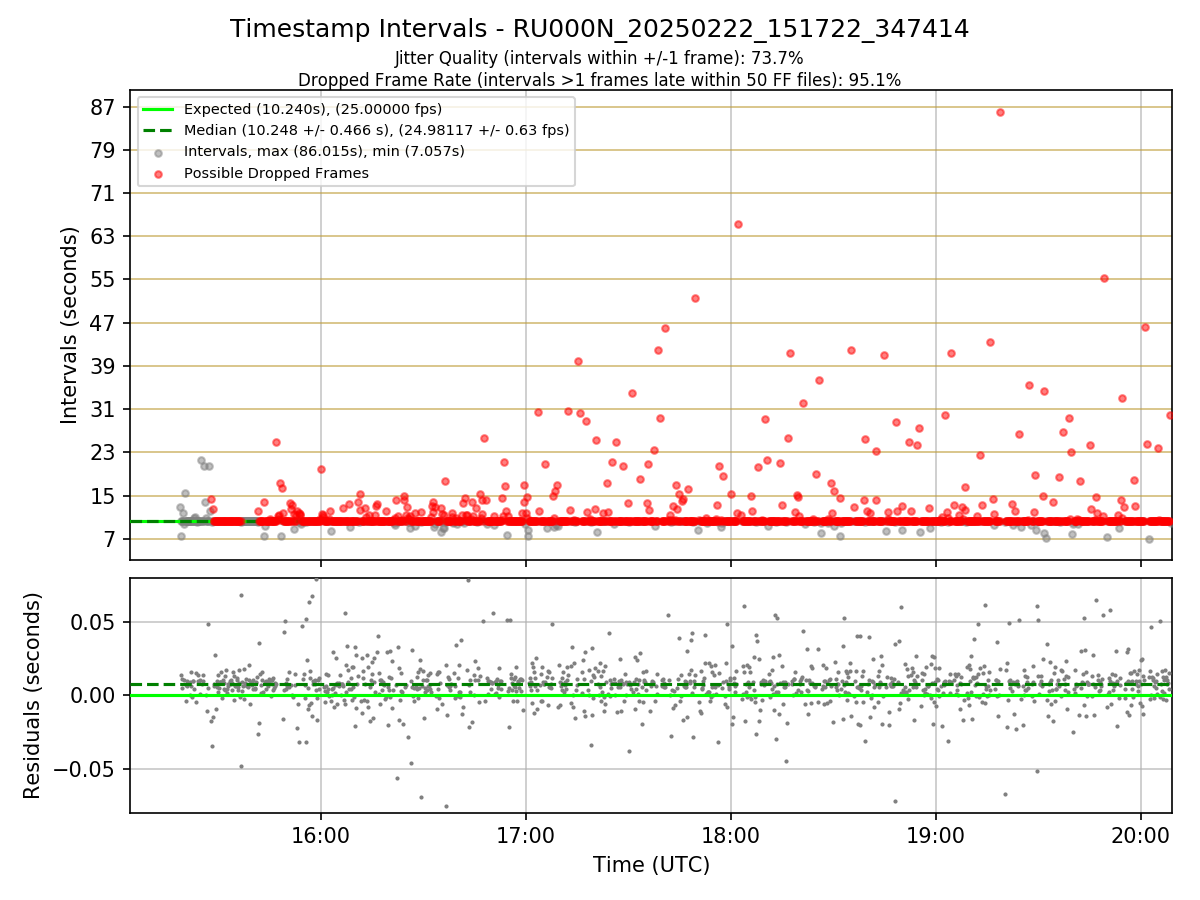Select the Jitter Quality 73.7% subtitle line
Screen dimensions: 1200x900
599,58
